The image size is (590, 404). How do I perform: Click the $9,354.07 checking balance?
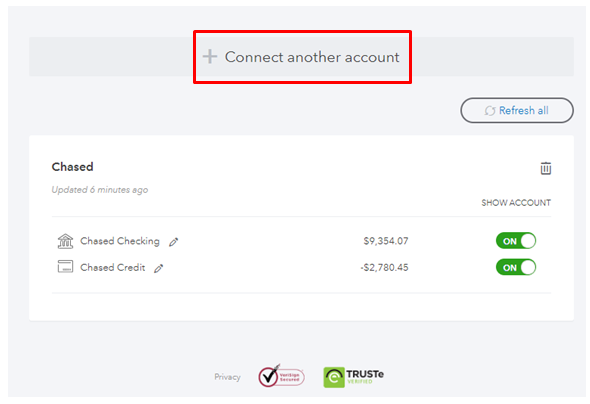(x=386, y=241)
